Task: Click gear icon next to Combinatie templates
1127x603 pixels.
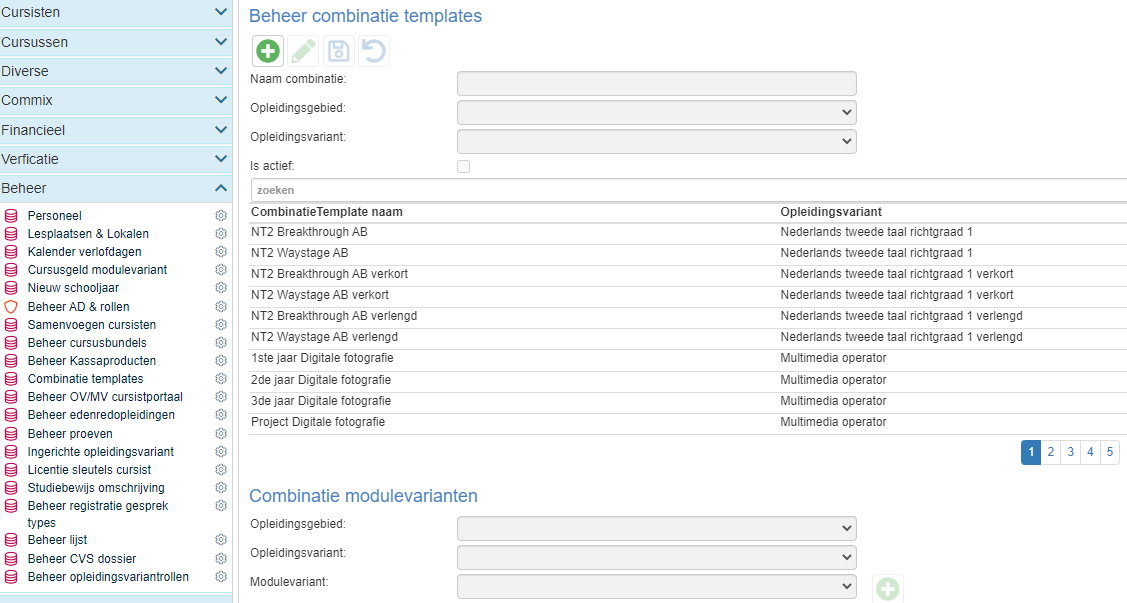Action: [221, 379]
